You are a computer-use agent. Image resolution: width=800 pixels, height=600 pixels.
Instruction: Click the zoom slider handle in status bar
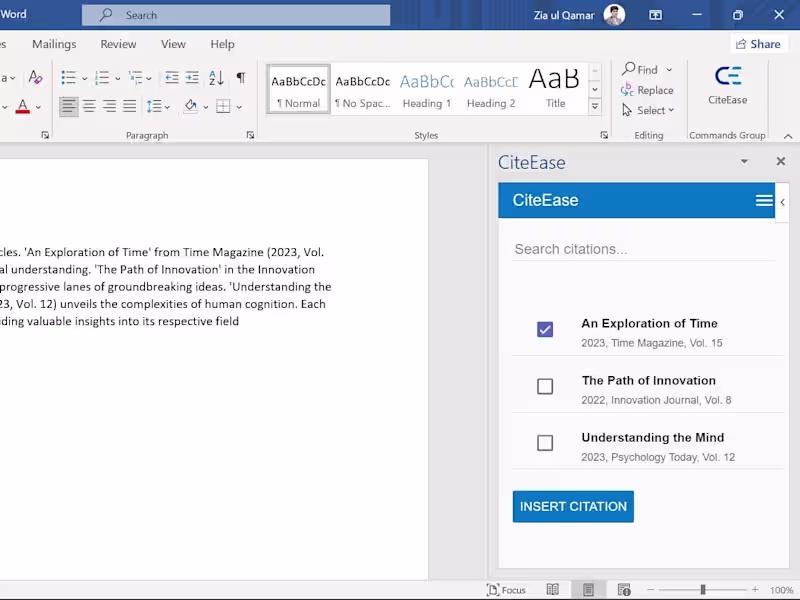pos(703,590)
